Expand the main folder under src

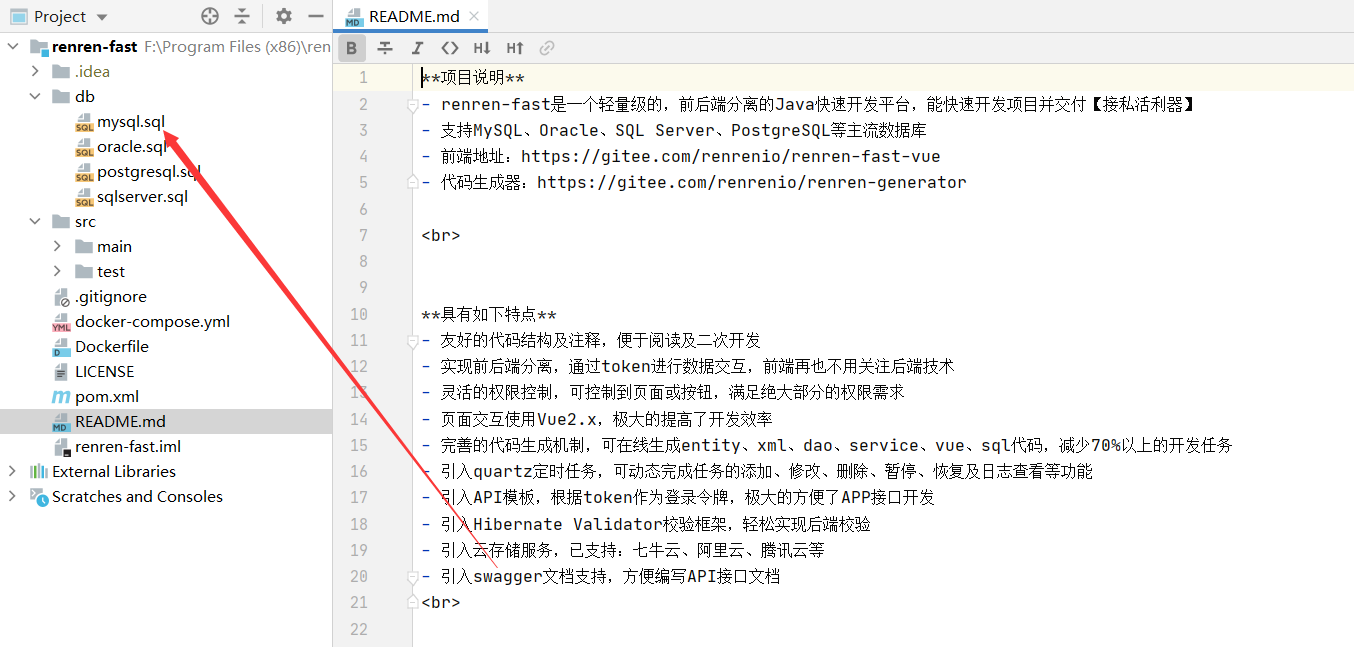point(57,246)
